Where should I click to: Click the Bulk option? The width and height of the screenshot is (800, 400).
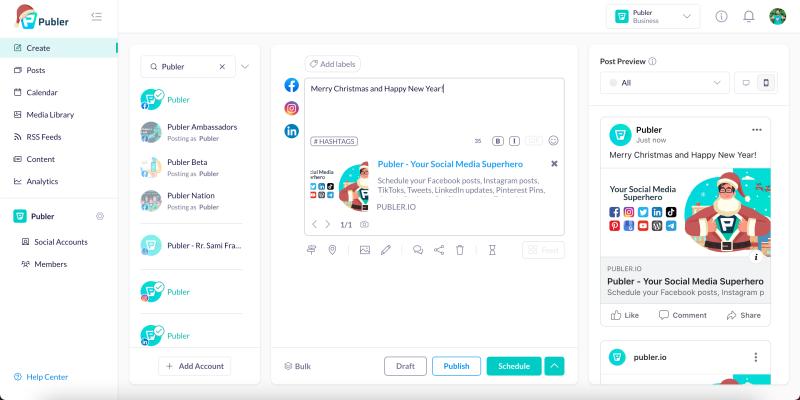tap(297, 366)
